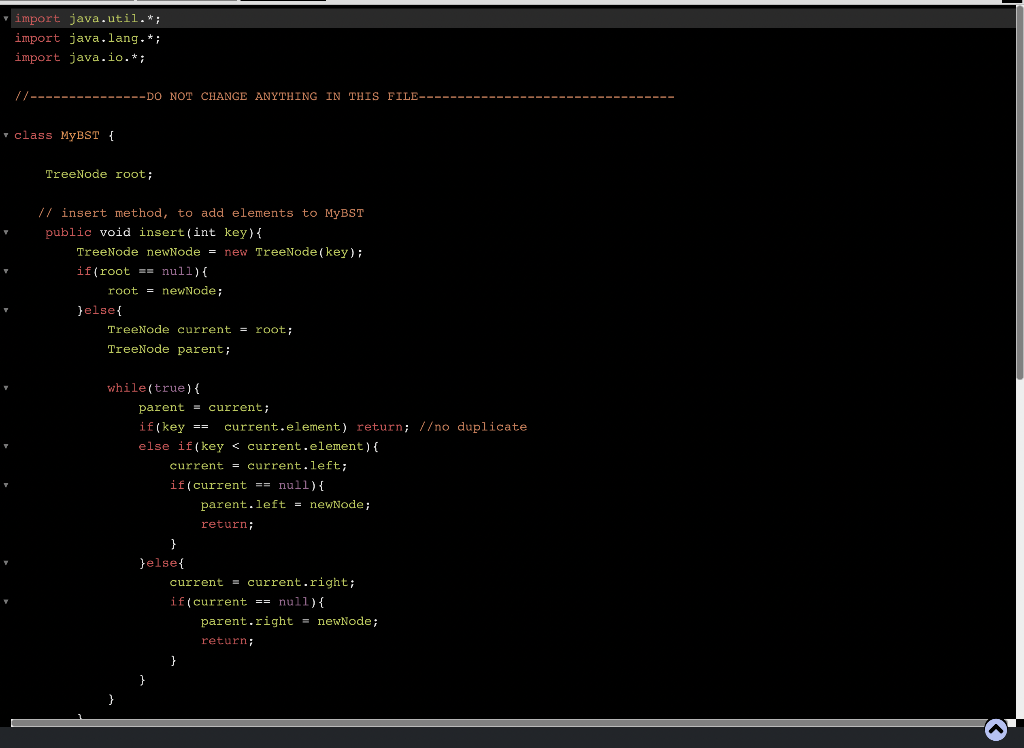Collapse the class MyBST block
Viewport: 1024px width, 748px height.
tap(6, 135)
